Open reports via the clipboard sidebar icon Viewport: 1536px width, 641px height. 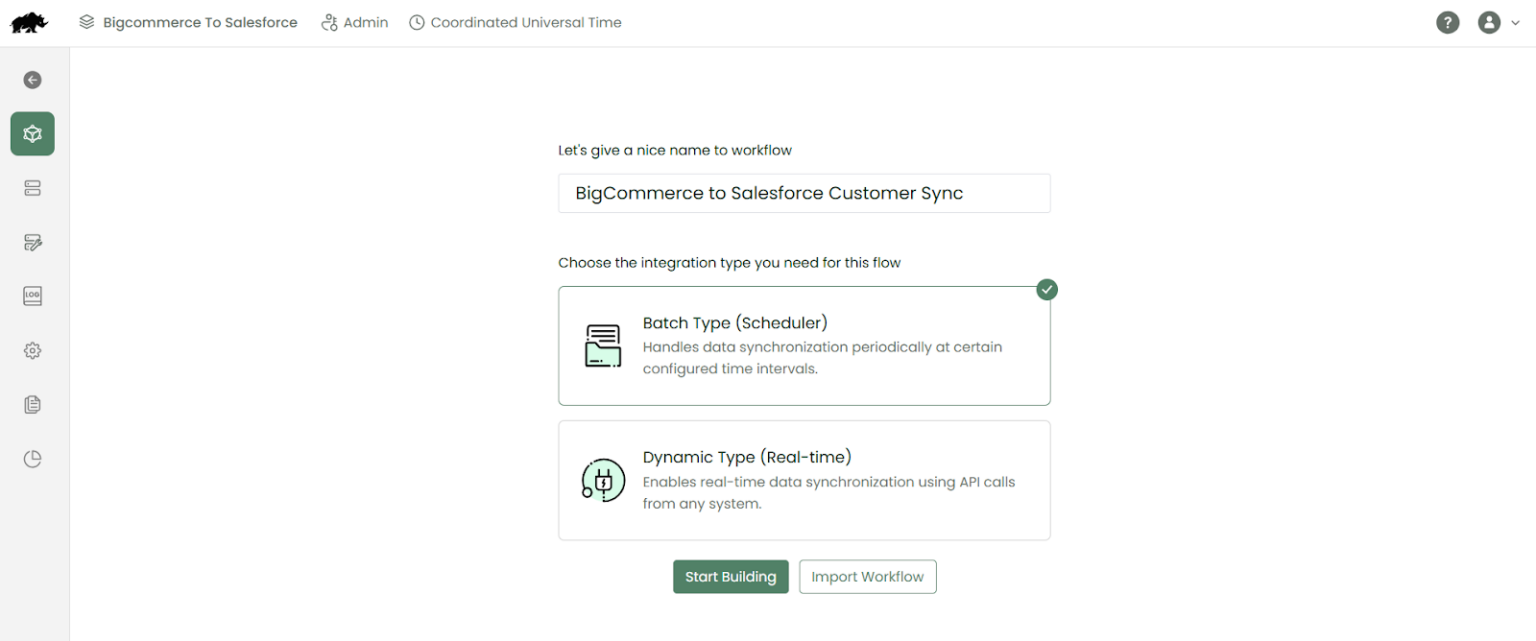32,404
